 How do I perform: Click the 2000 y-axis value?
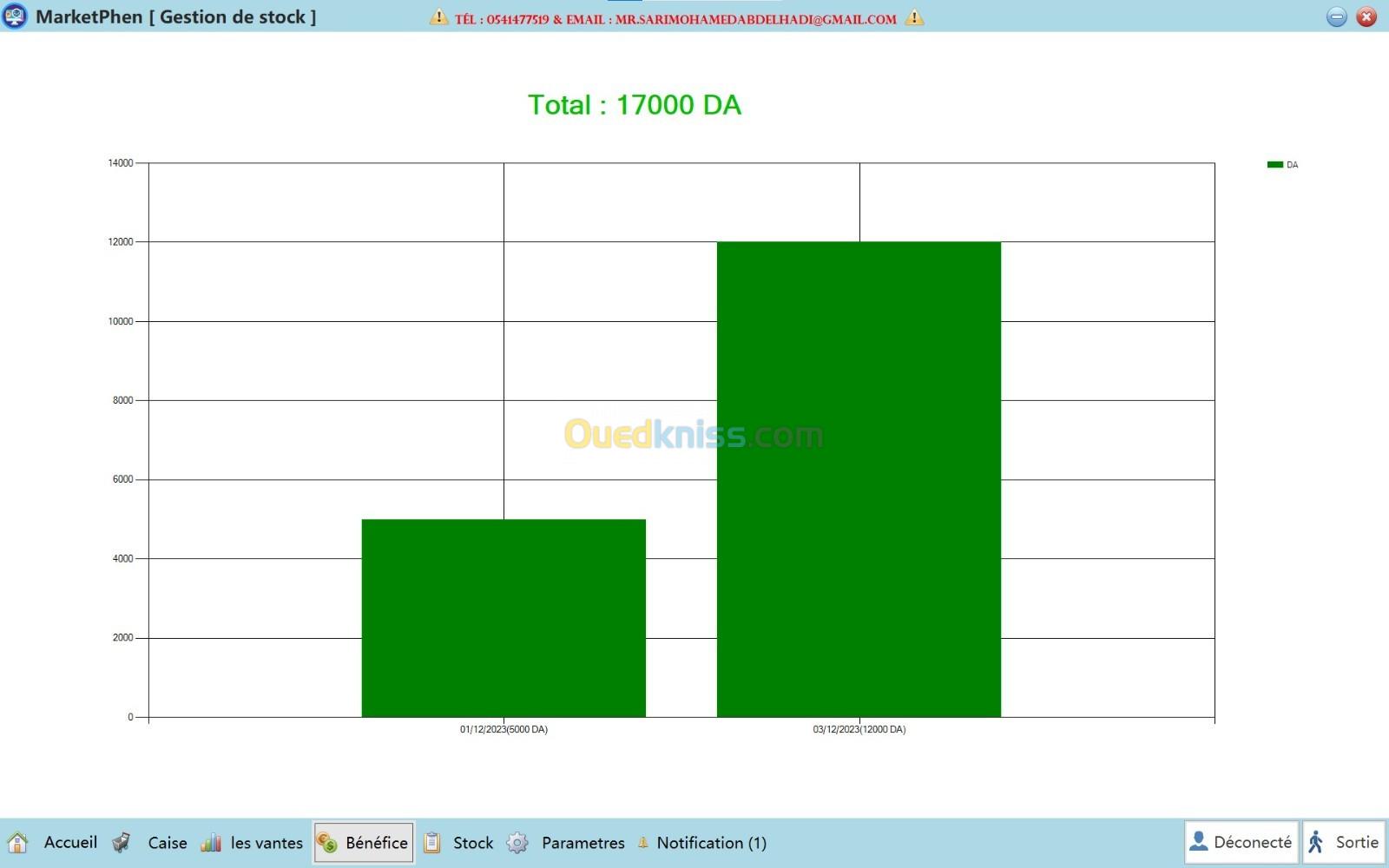[123, 638]
